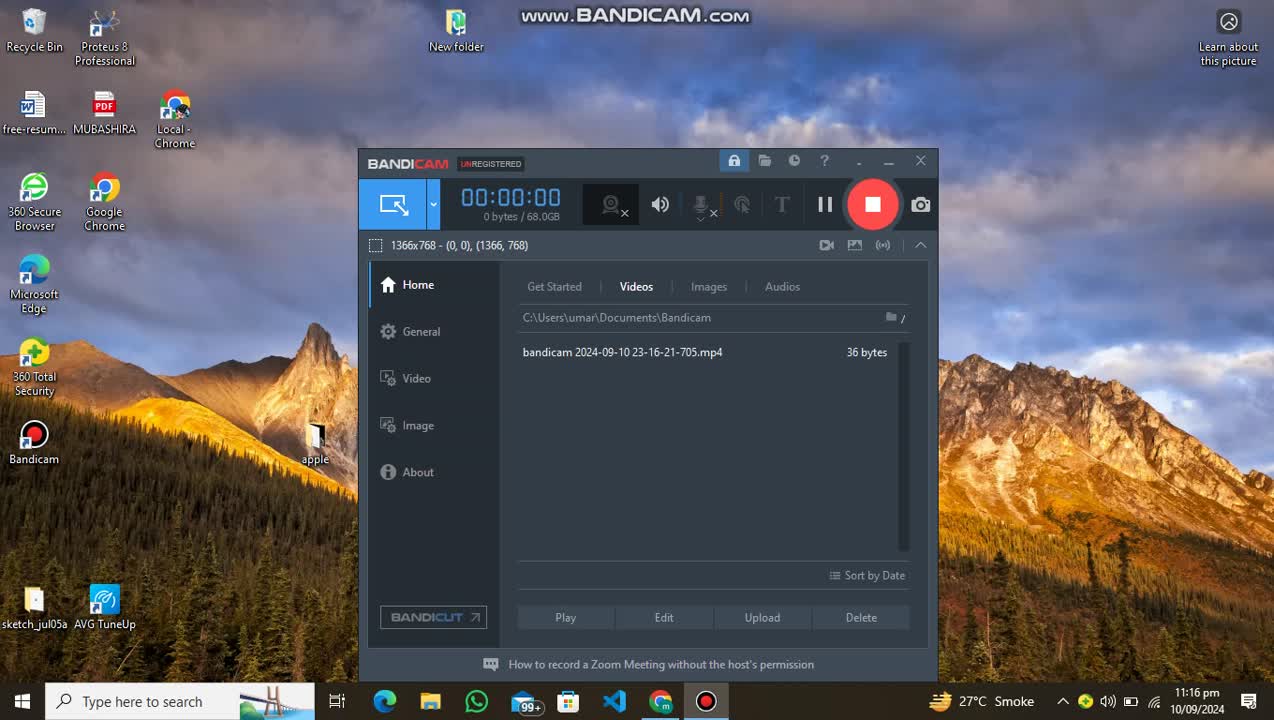Image resolution: width=1274 pixels, height=720 pixels.
Task: Click the video list scrollbar
Action: coord(904,447)
